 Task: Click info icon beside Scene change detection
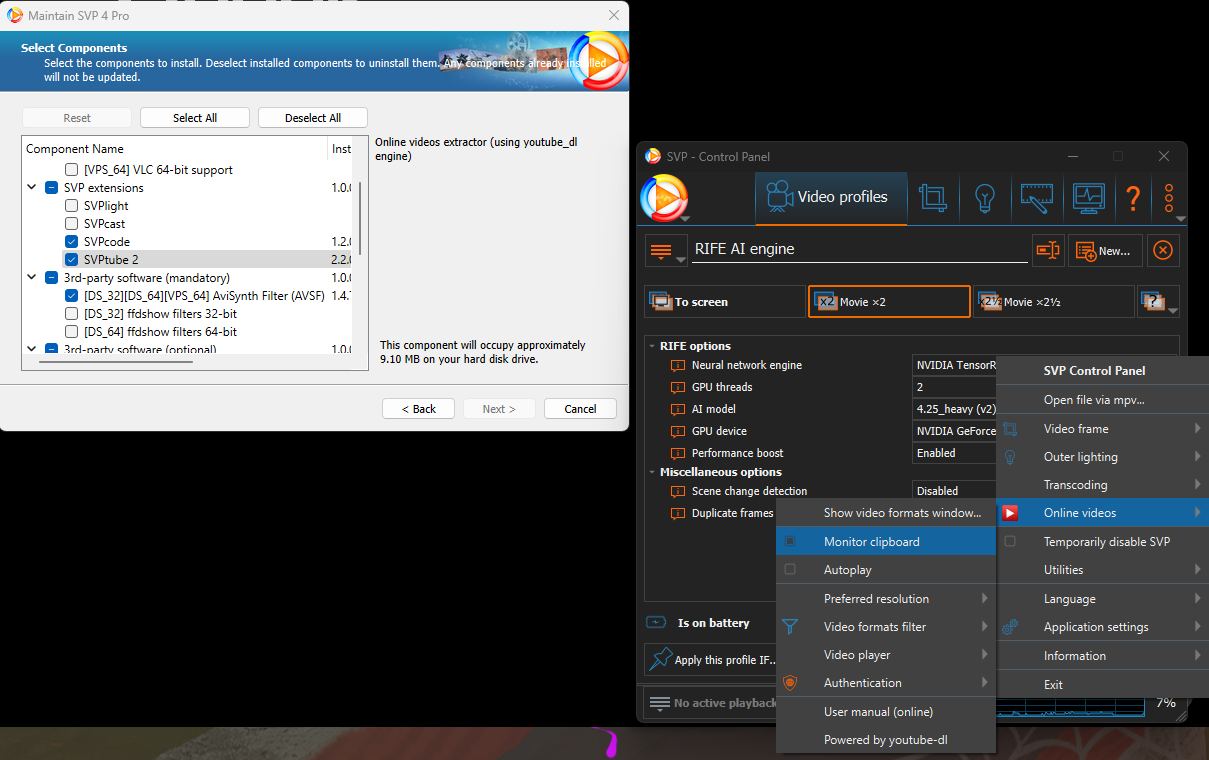pyautogui.click(x=678, y=491)
